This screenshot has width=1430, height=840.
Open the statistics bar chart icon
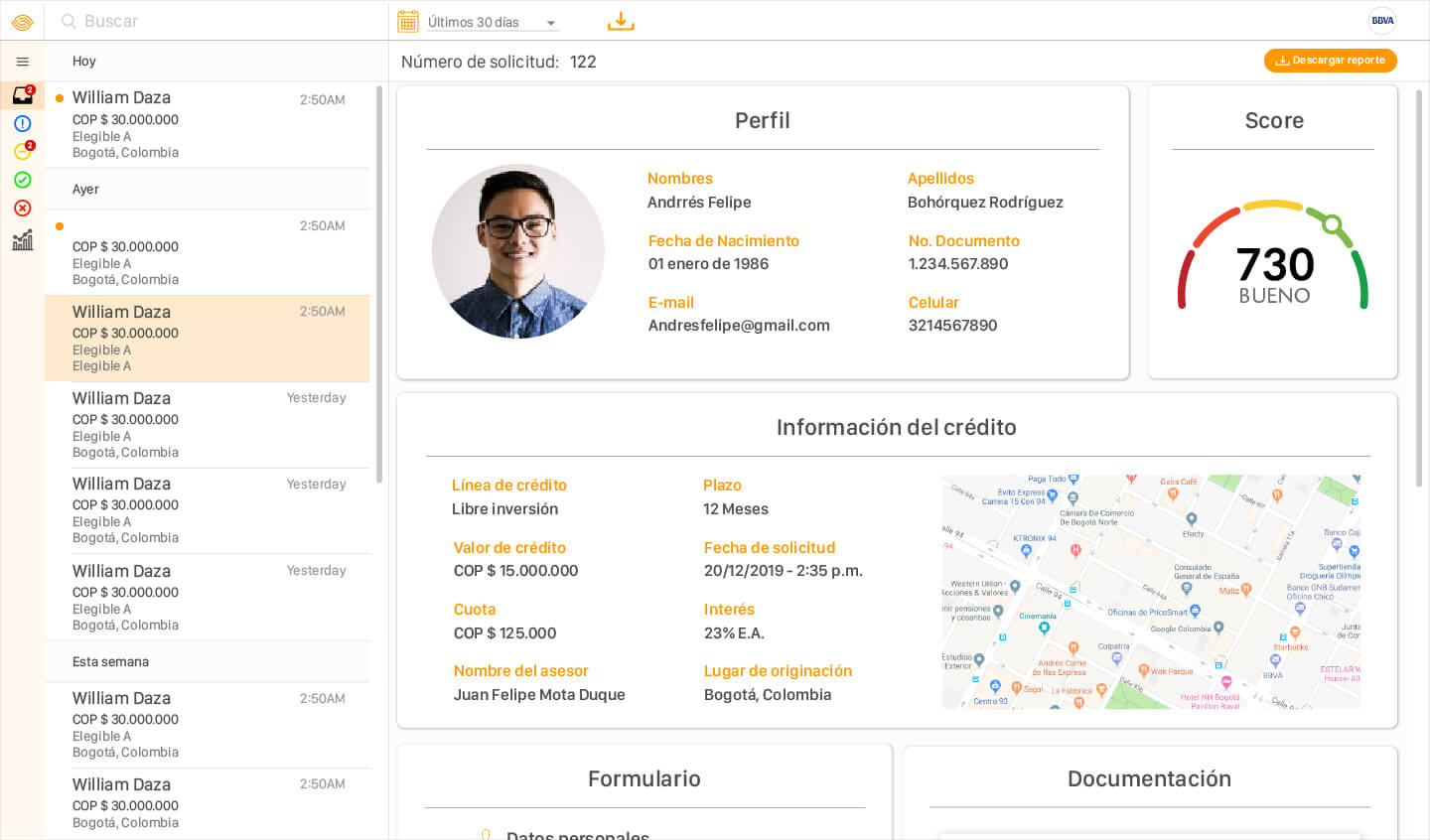(x=22, y=240)
